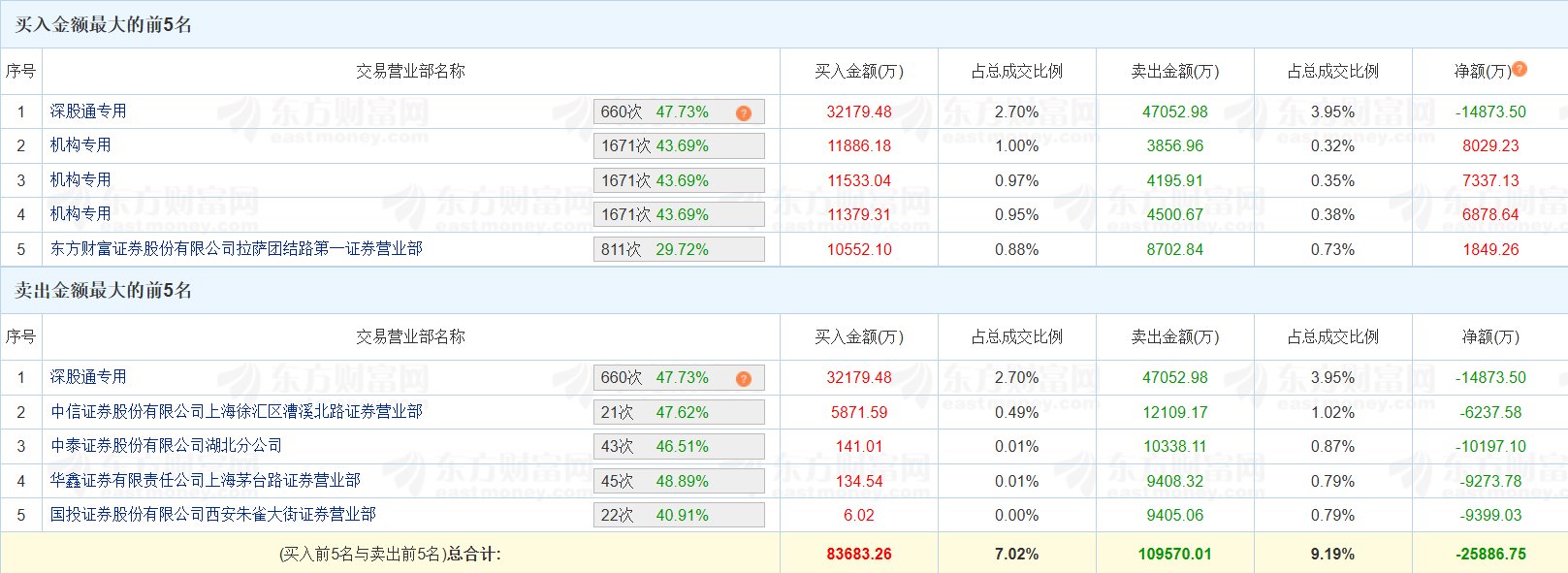Click the 45次 48.89% success rate bar
Viewport: 1568px width, 573px height.
click(x=679, y=481)
